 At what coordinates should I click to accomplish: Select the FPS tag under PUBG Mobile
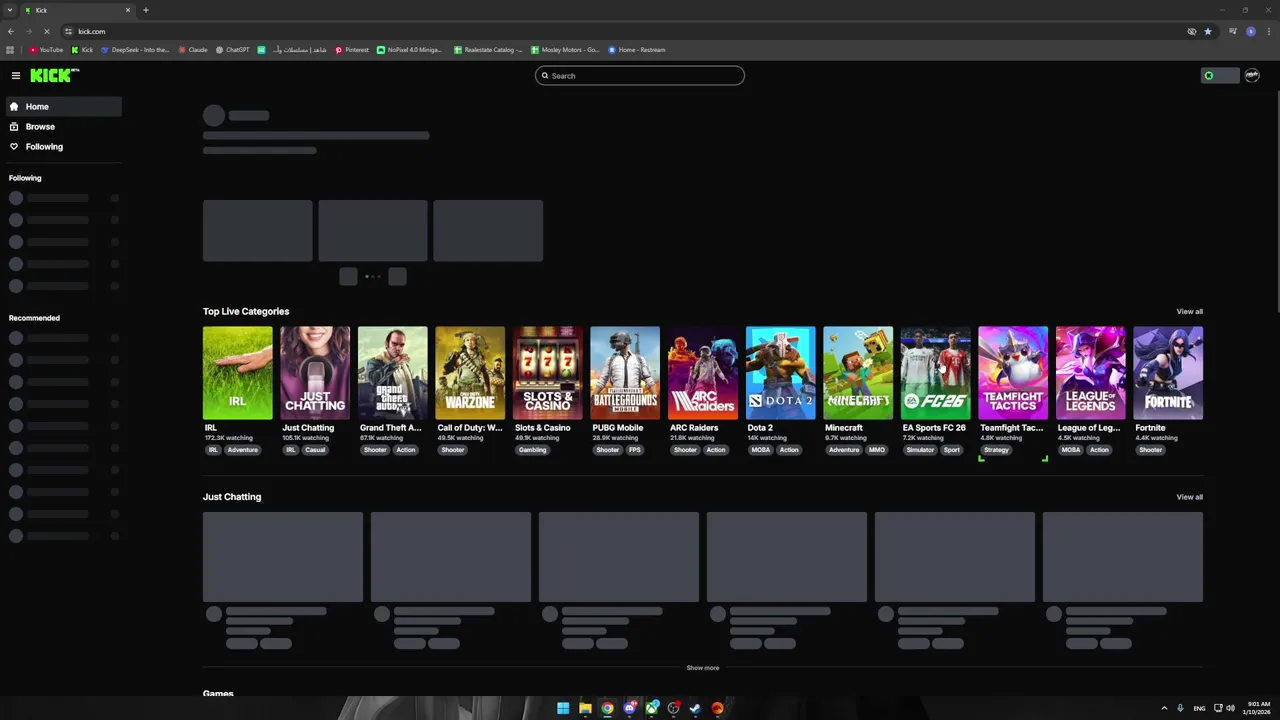point(635,450)
